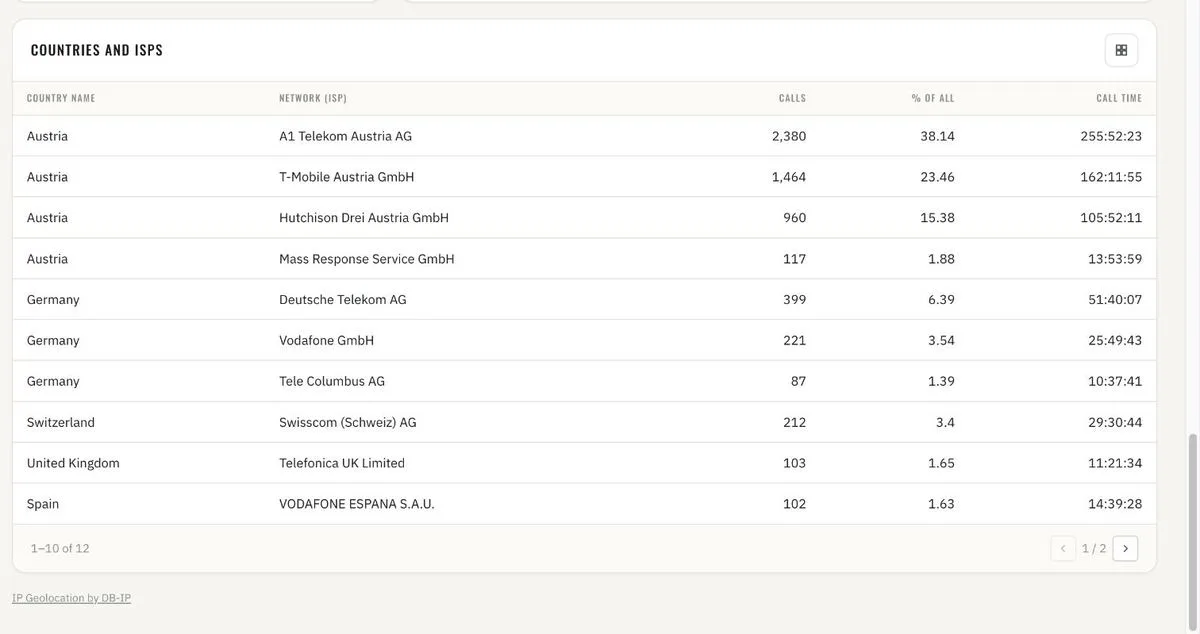Viewport: 1200px width, 634px height.
Task: Click percentage value 6.39
Action: [x=942, y=300]
